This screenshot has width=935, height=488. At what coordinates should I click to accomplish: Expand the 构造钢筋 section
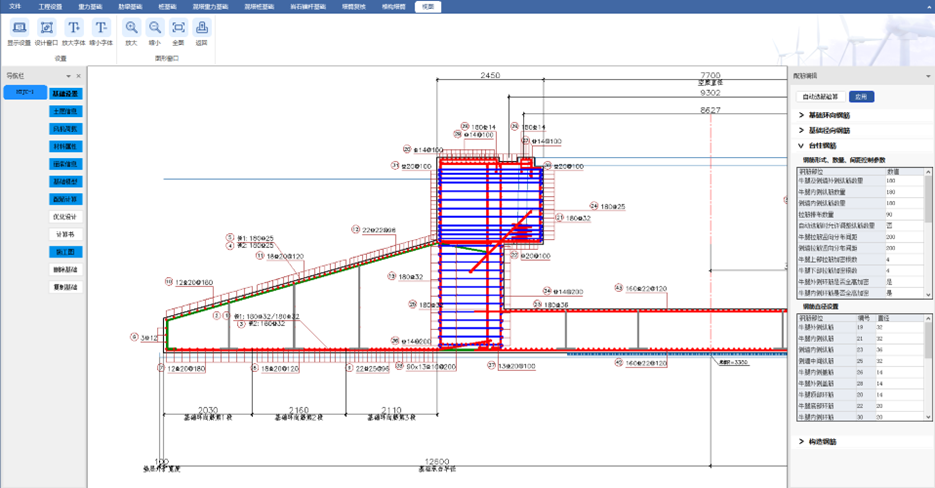coord(801,441)
